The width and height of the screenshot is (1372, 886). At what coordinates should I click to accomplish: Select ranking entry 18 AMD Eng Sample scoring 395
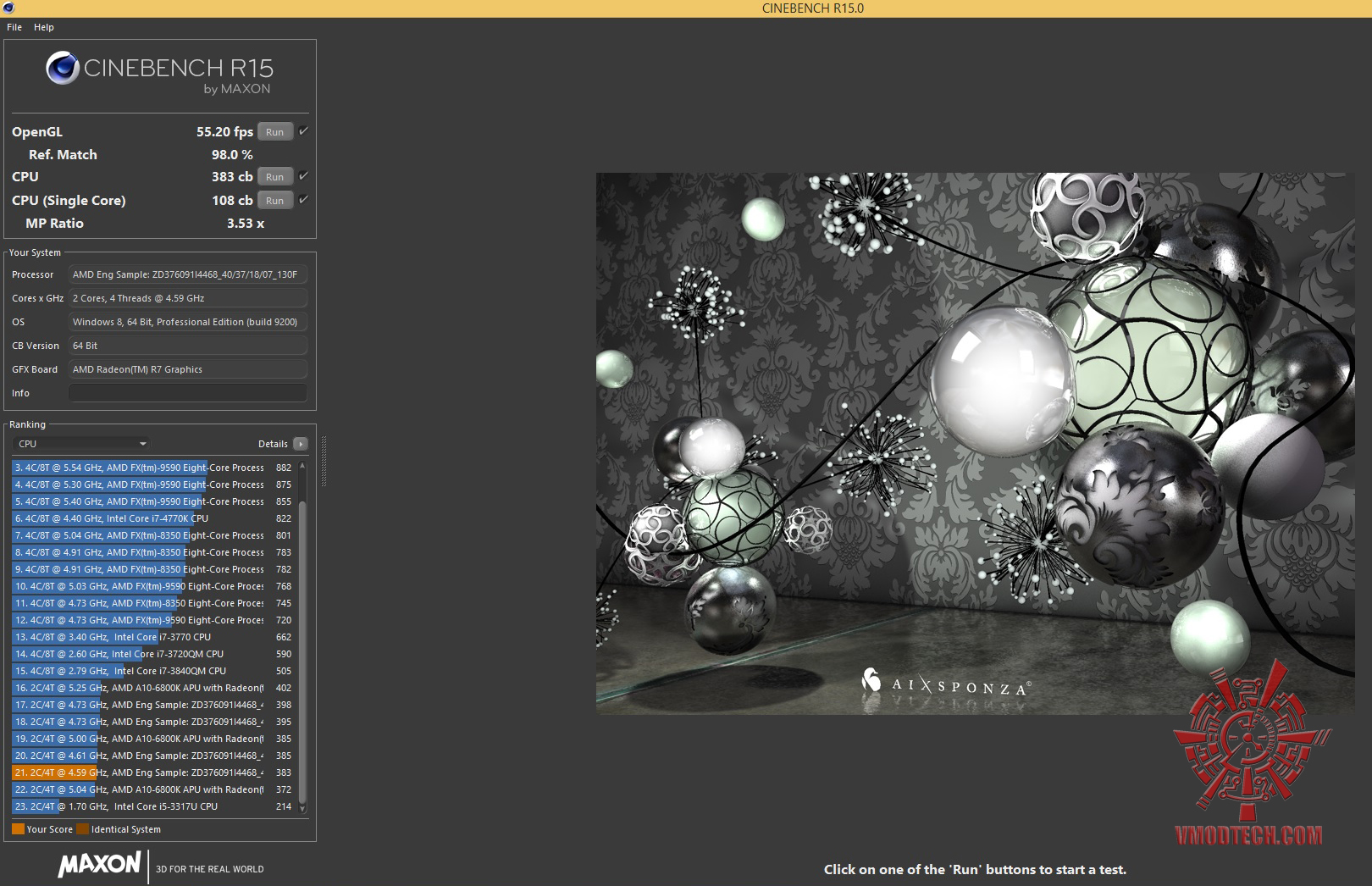point(152,722)
